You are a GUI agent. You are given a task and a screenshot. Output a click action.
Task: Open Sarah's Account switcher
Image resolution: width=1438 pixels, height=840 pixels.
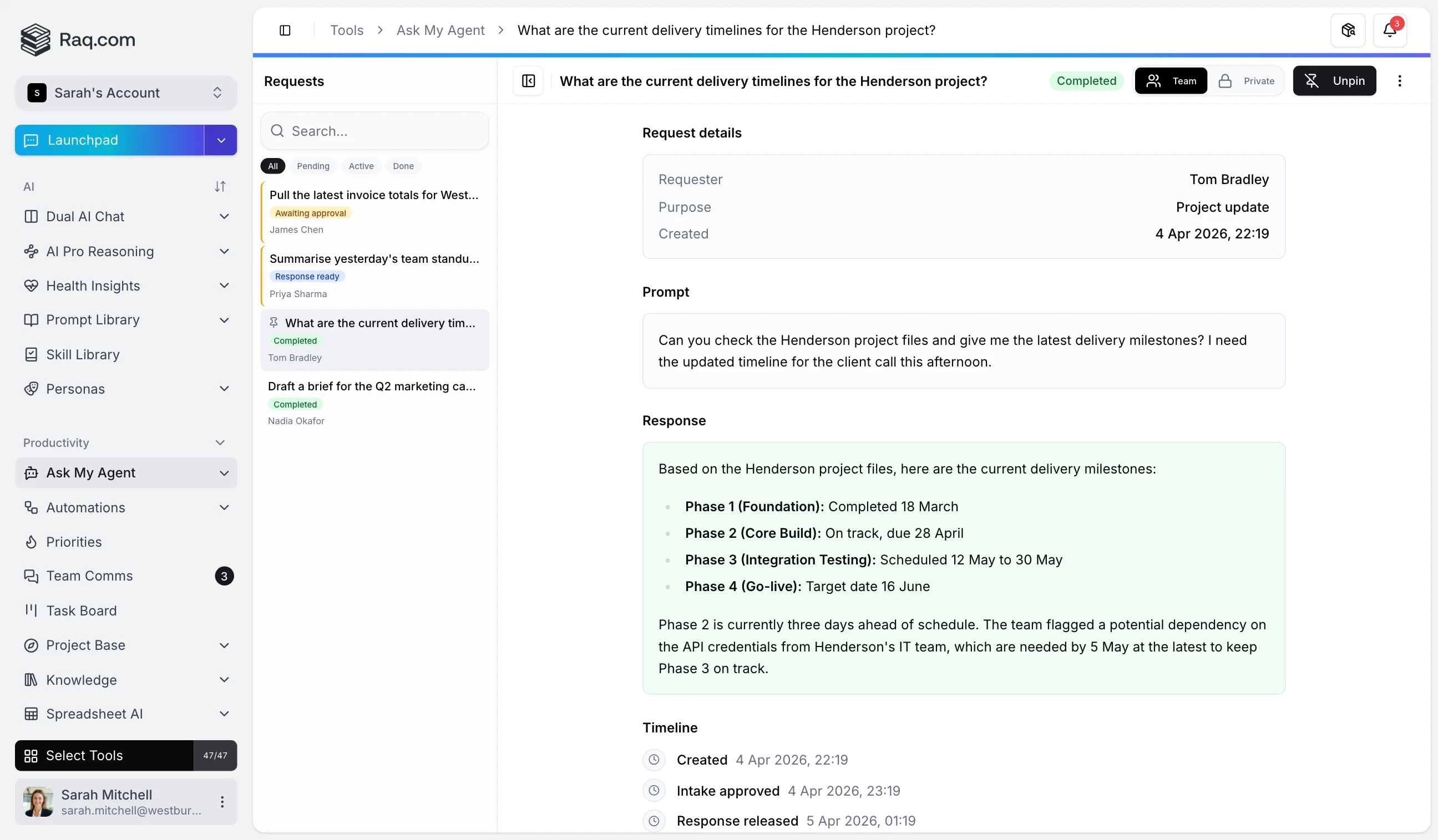[x=125, y=93]
